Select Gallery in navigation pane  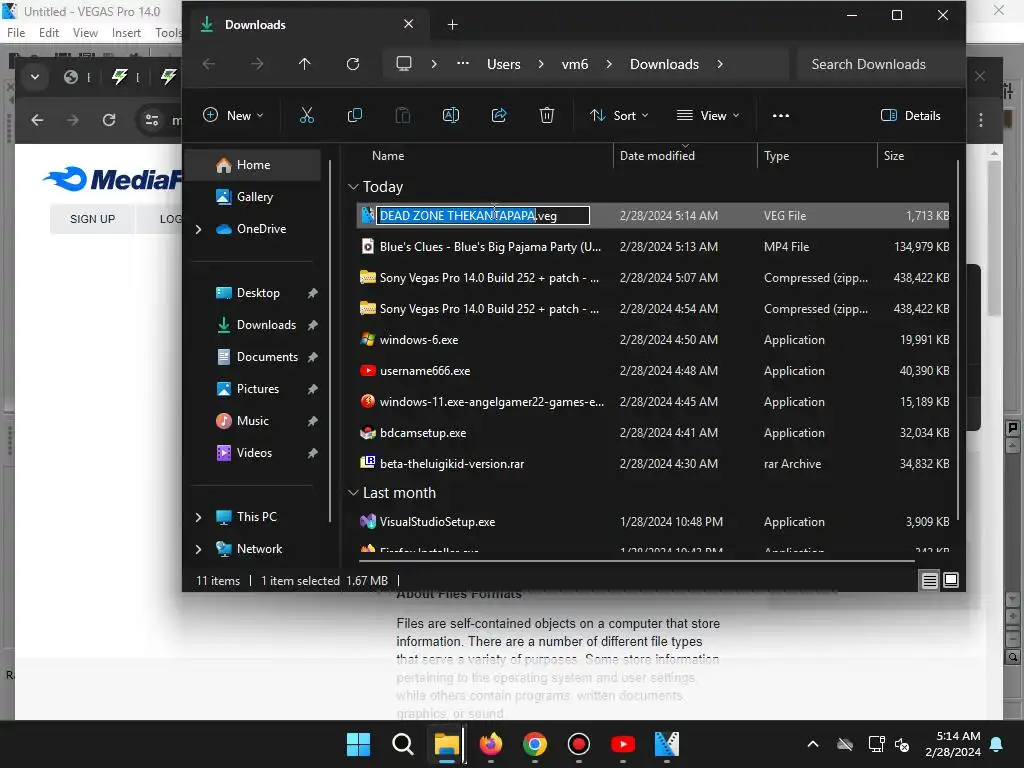tap(253, 197)
